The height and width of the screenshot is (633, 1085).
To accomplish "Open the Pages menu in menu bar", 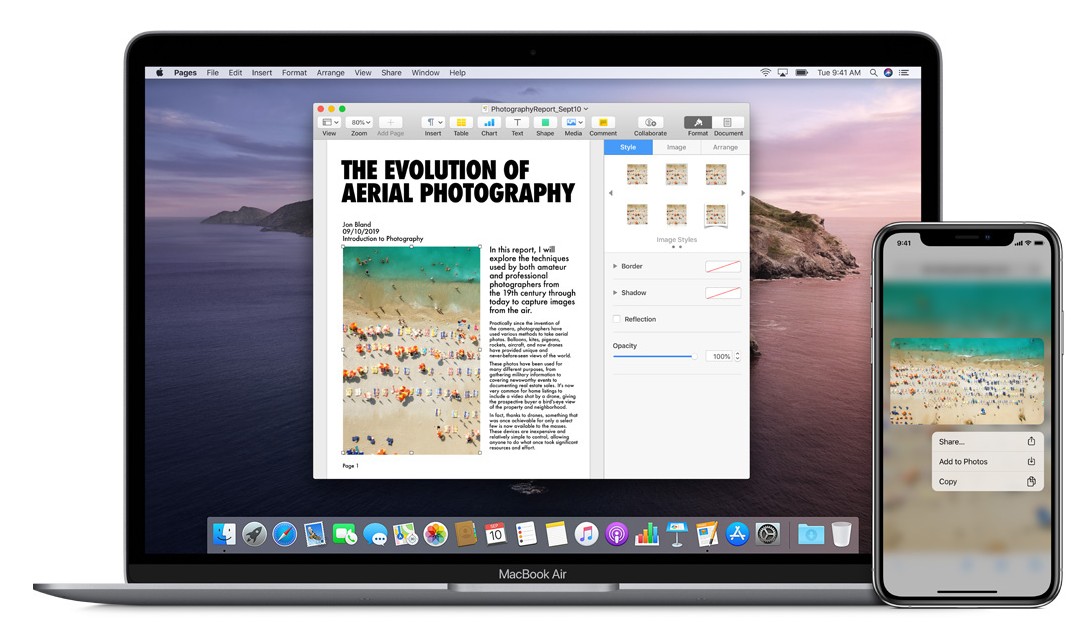I will [x=185, y=72].
